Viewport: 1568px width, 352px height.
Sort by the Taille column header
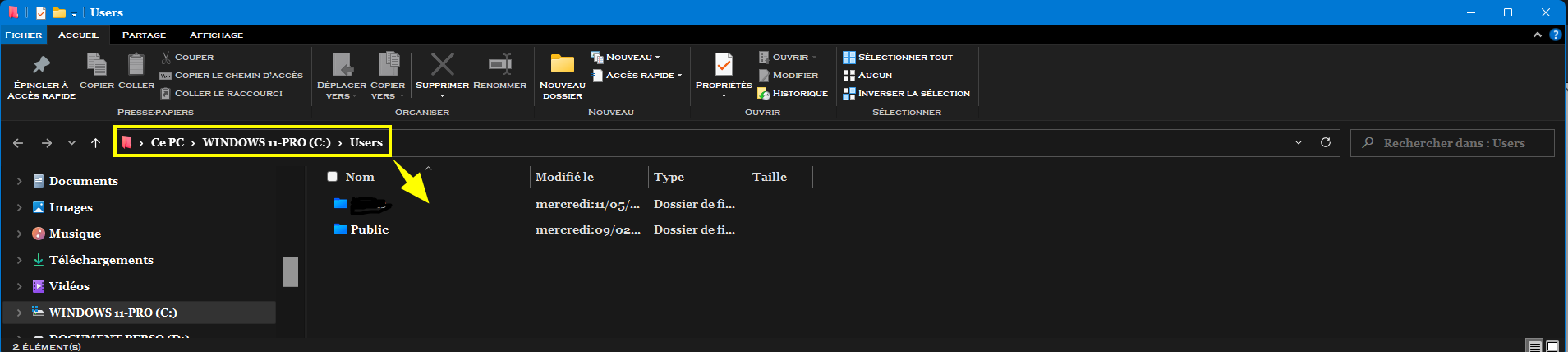tap(769, 177)
